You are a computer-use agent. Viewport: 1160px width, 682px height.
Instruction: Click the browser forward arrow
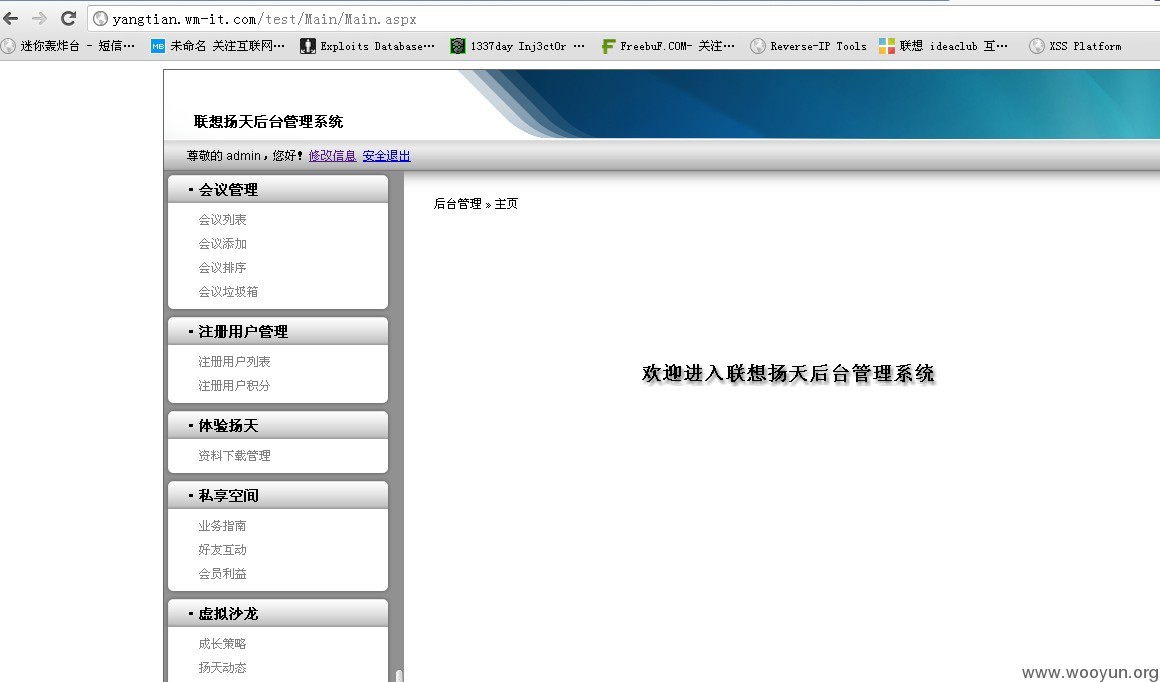pos(39,18)
